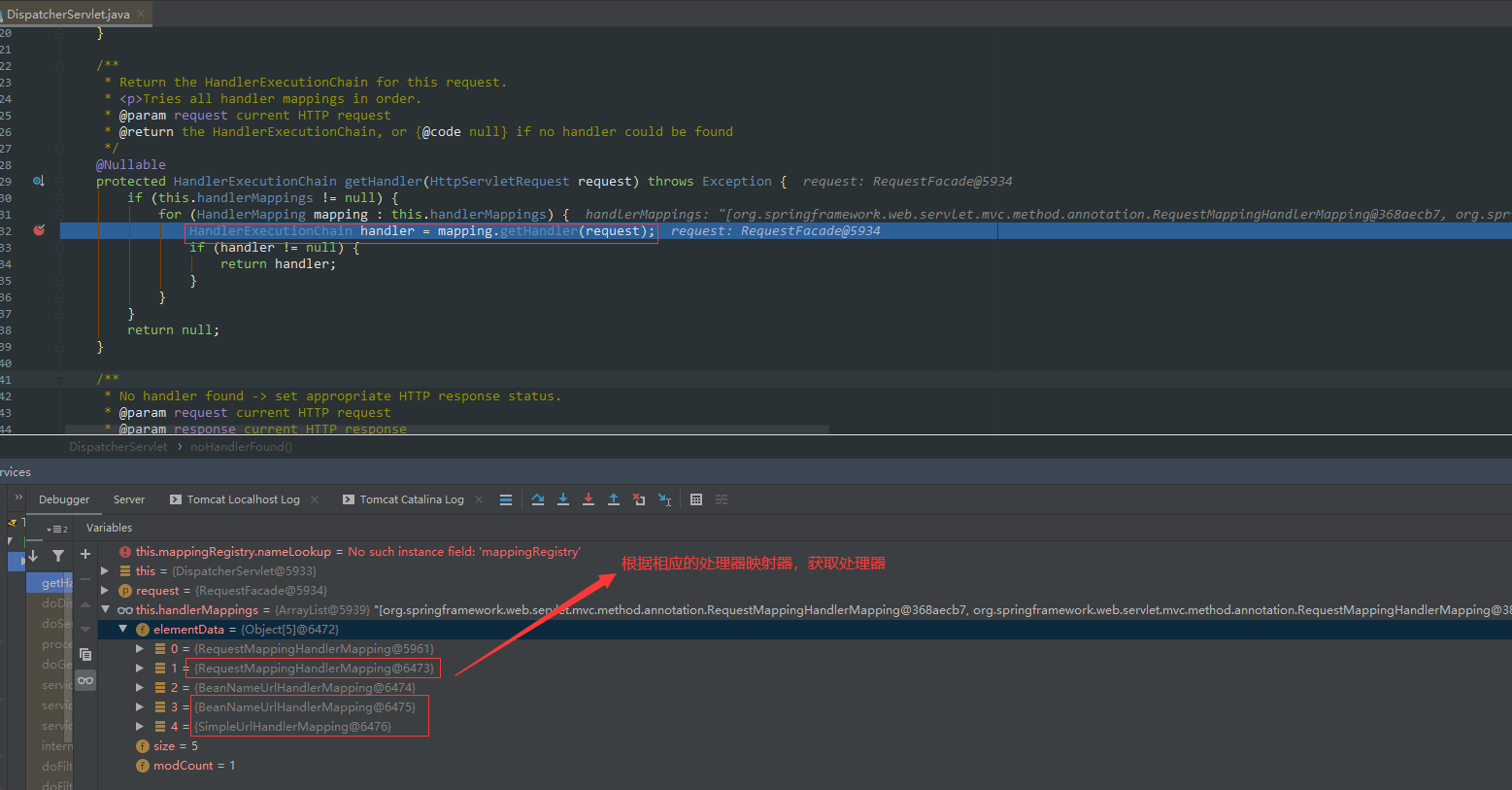
Task: Click the @Nullable annotation in editor
Action: [131, 164]
